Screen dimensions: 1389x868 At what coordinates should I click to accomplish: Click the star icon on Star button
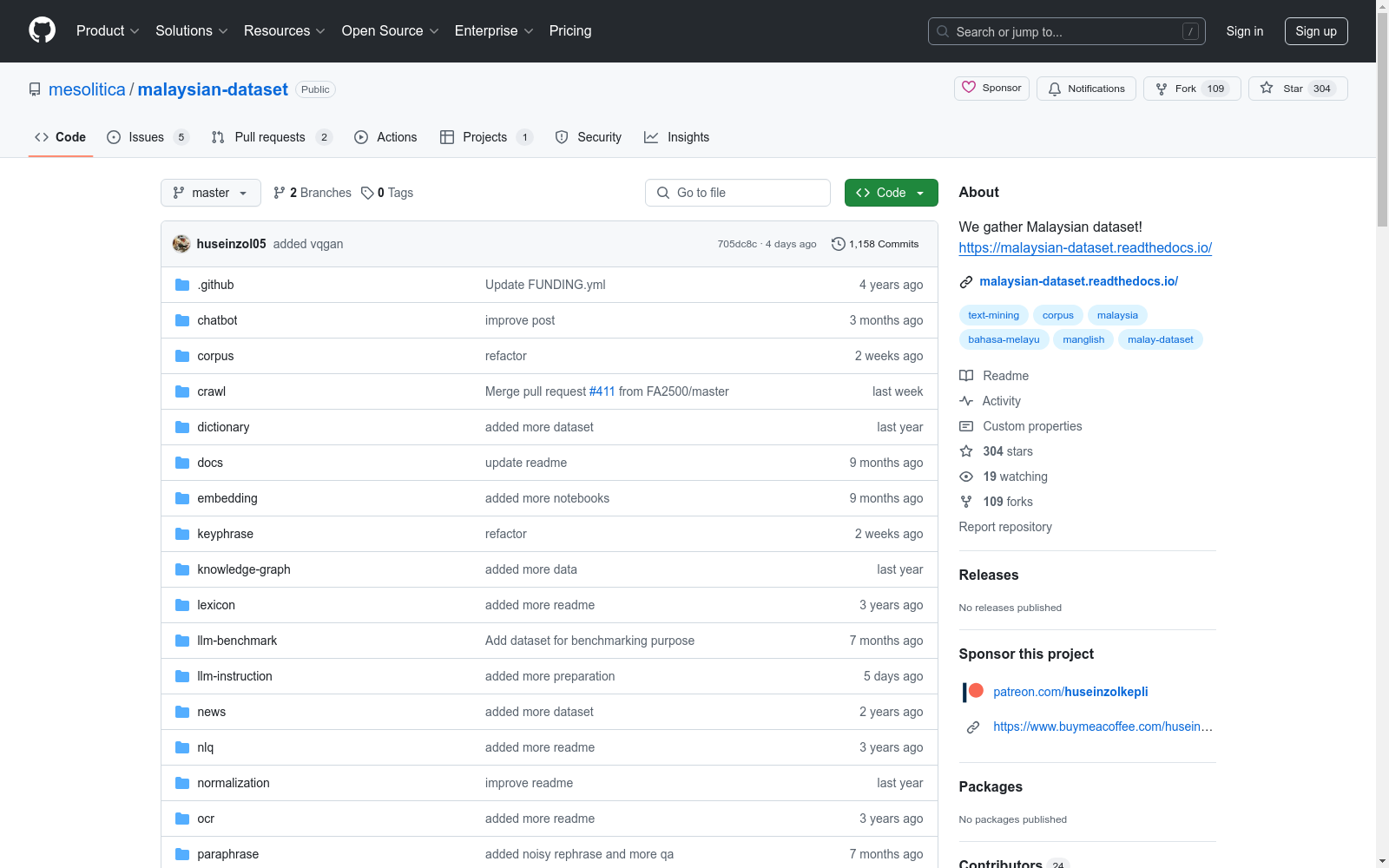click(1267, 88)
